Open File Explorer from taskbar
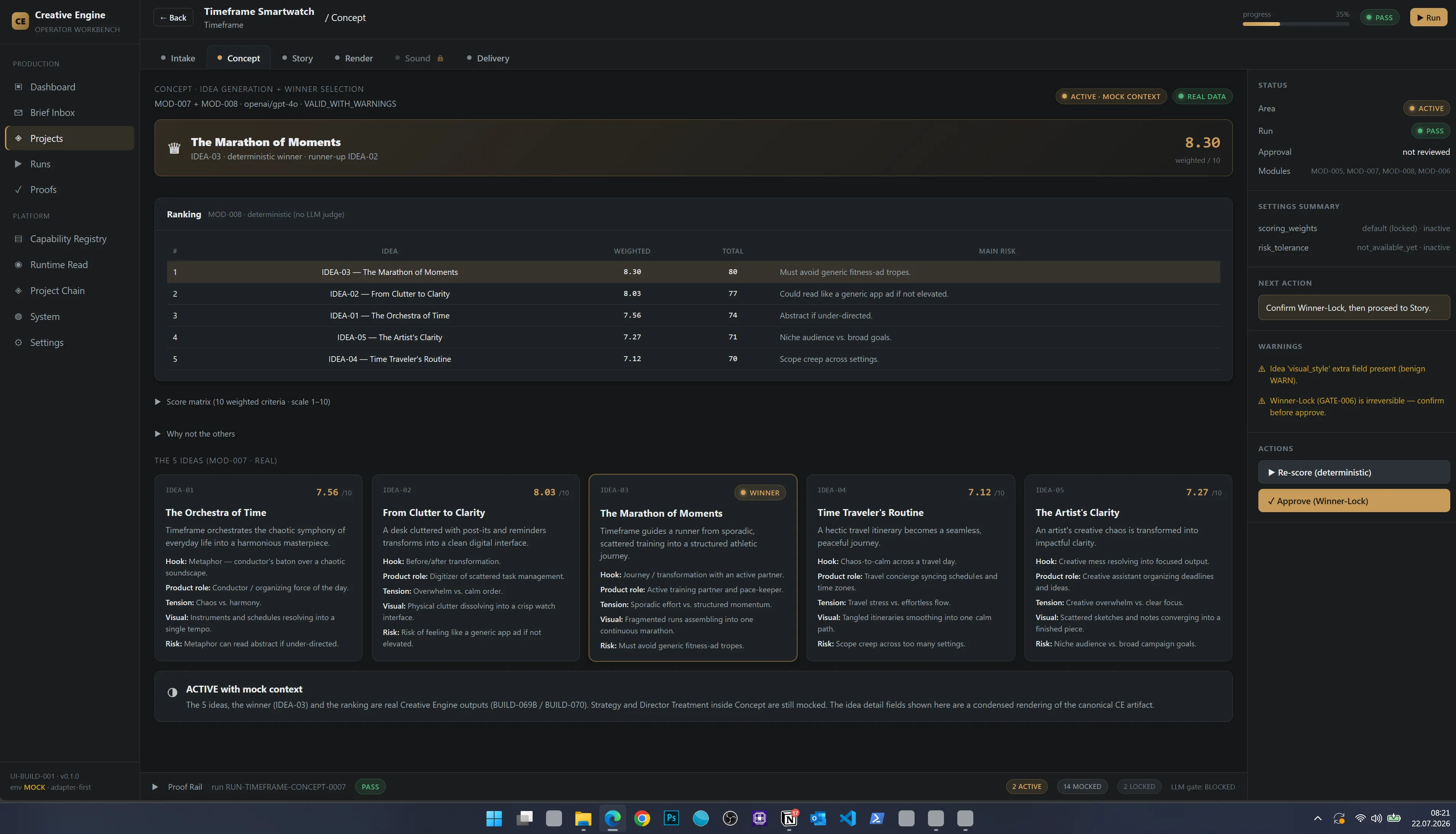 (x=583, y=818)
